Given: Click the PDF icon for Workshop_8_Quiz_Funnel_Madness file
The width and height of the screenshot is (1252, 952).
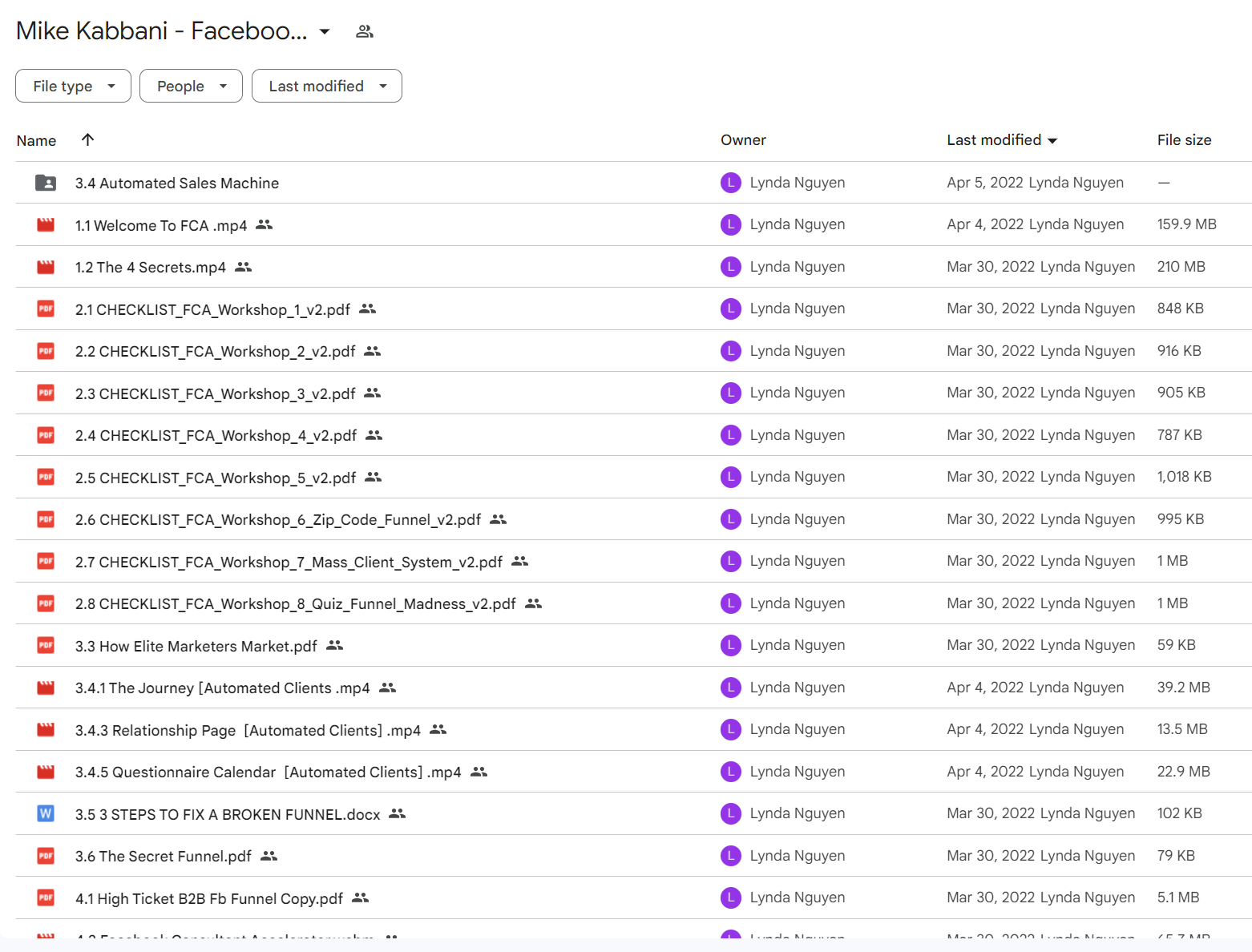Looking at the screenshot, I should point(46,603).
